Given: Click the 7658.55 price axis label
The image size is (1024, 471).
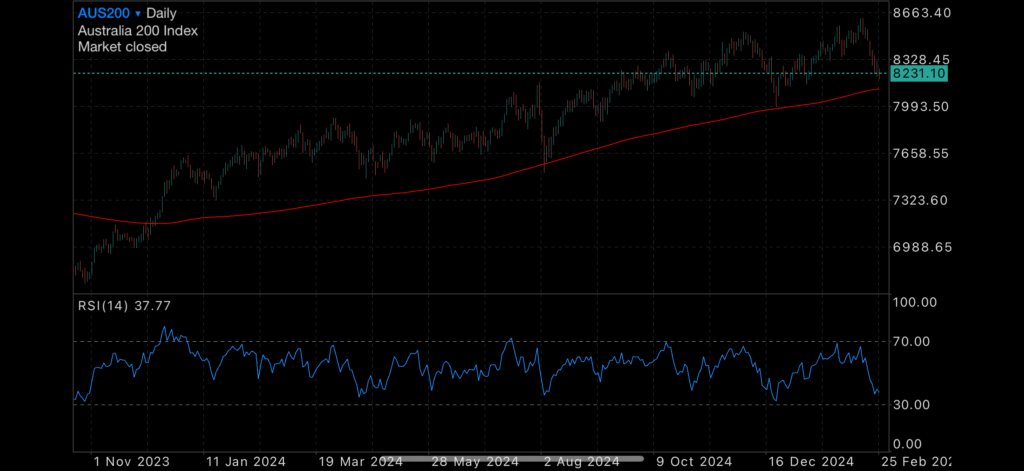Looking at the screenshot, I should tap(920, 154).
